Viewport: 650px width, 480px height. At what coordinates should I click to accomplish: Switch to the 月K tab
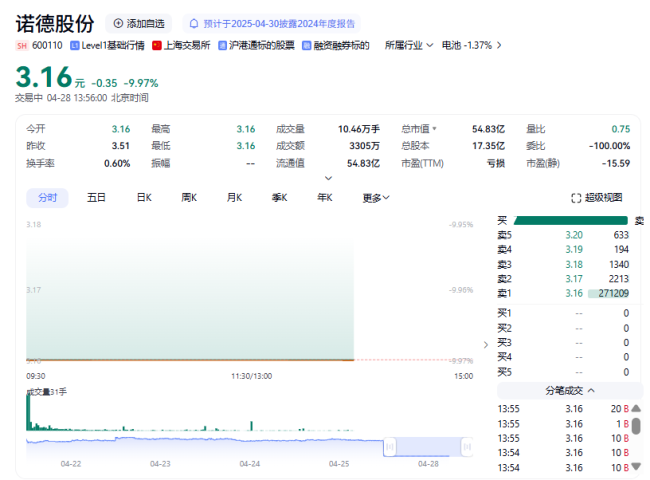(234, 198)
